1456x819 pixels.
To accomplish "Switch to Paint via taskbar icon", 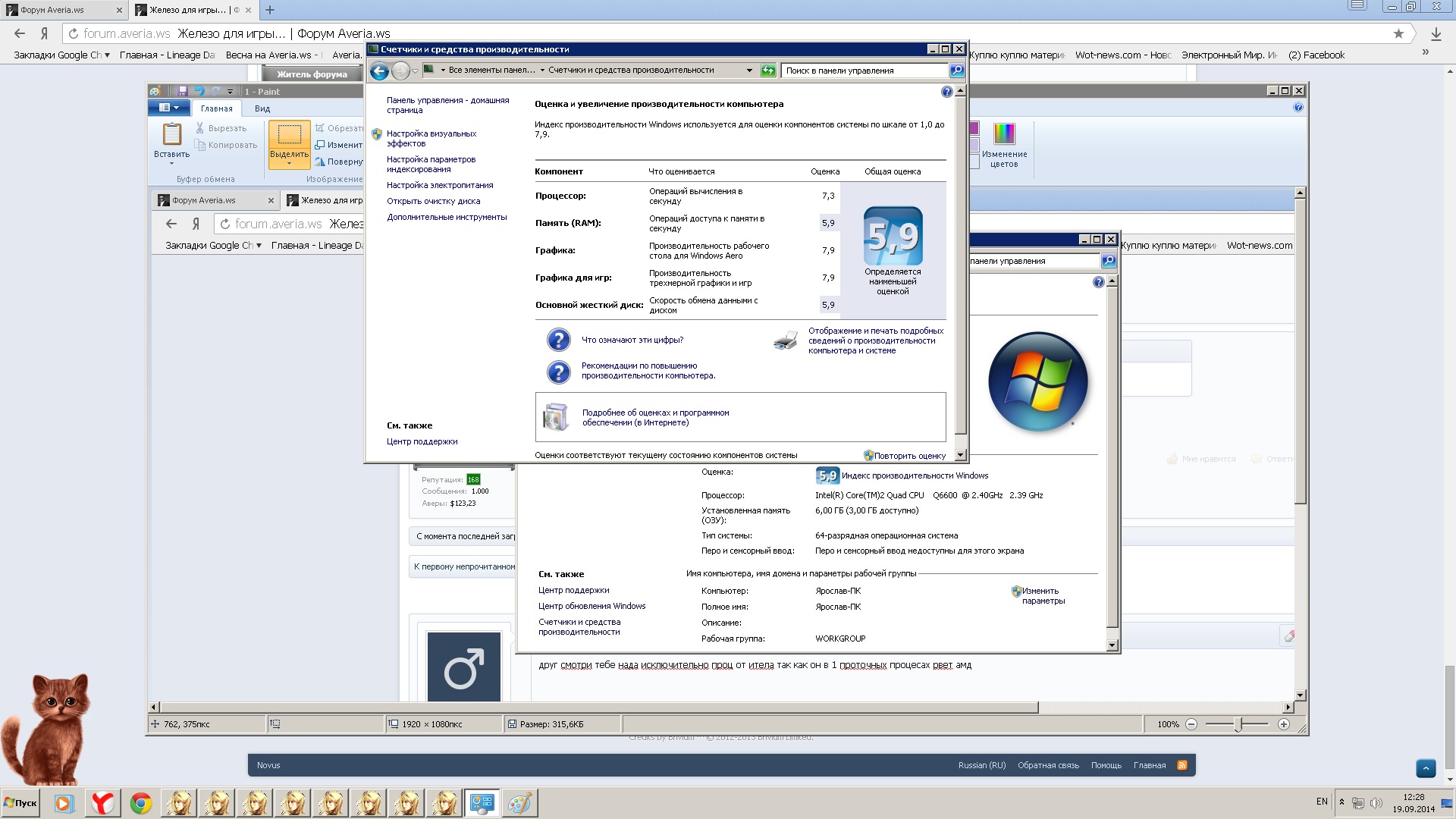I will (x=519, y=803).
